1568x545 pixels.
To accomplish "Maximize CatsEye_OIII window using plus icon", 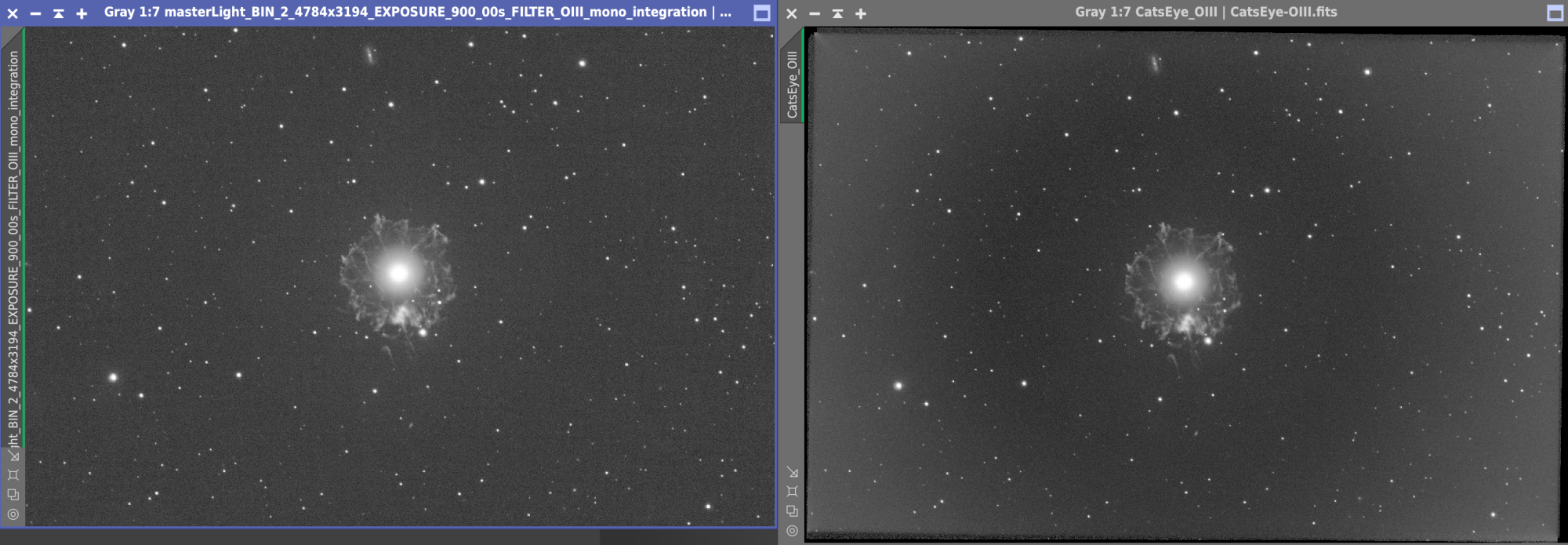I will 861,13.
